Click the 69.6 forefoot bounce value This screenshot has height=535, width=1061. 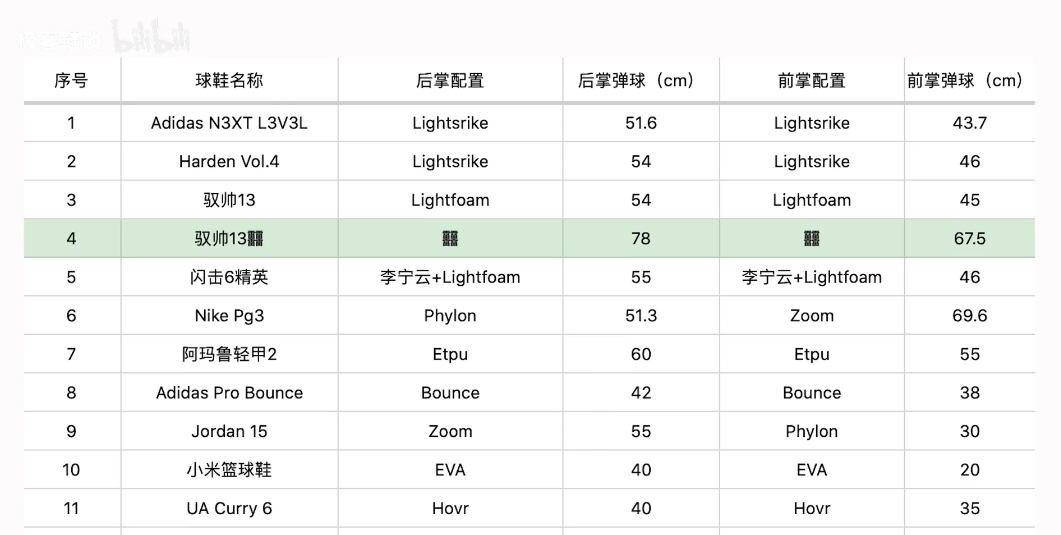(x=969, y=316)
